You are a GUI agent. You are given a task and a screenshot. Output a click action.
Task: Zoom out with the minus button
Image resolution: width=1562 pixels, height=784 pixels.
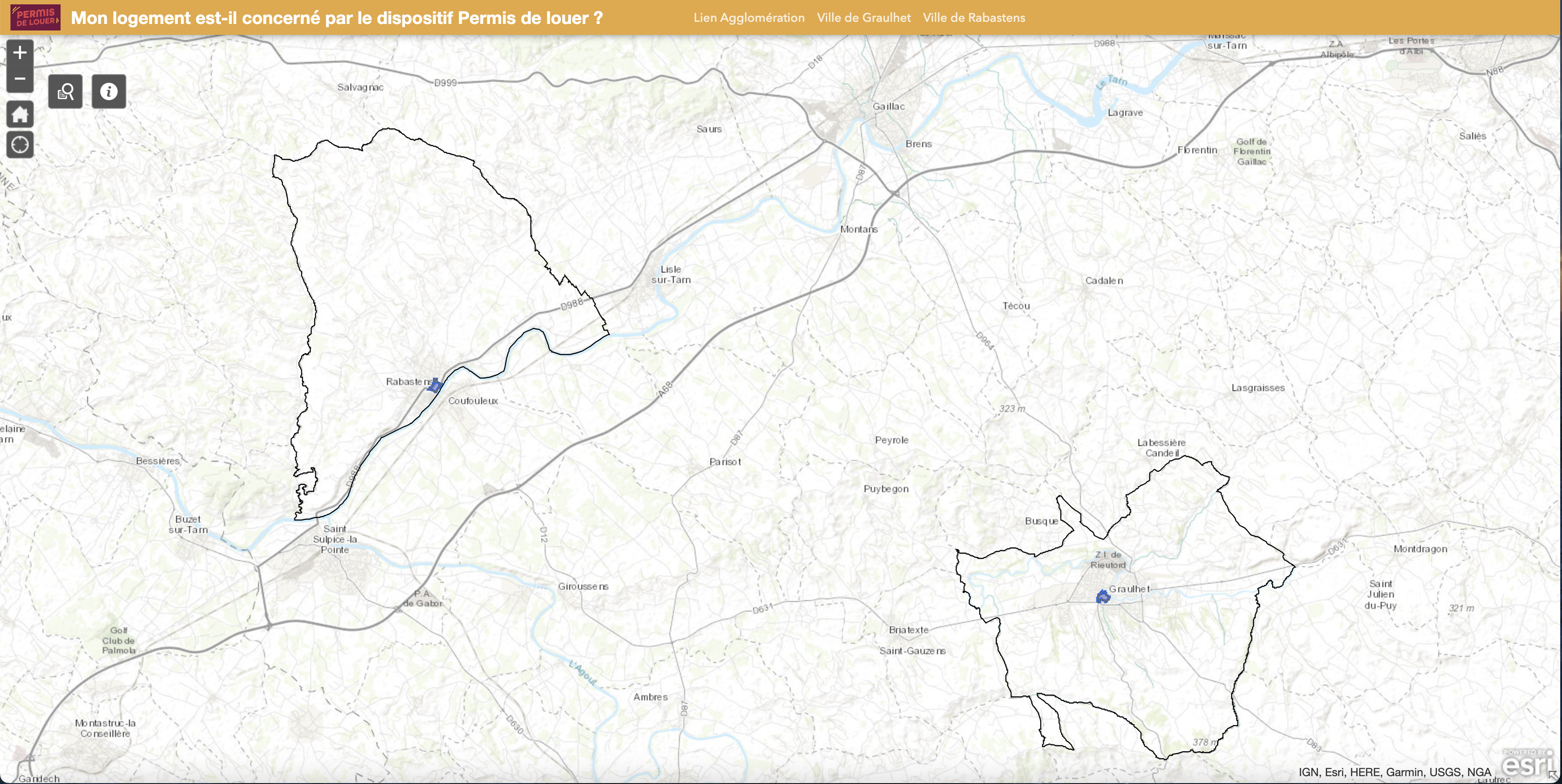point(20,79)
